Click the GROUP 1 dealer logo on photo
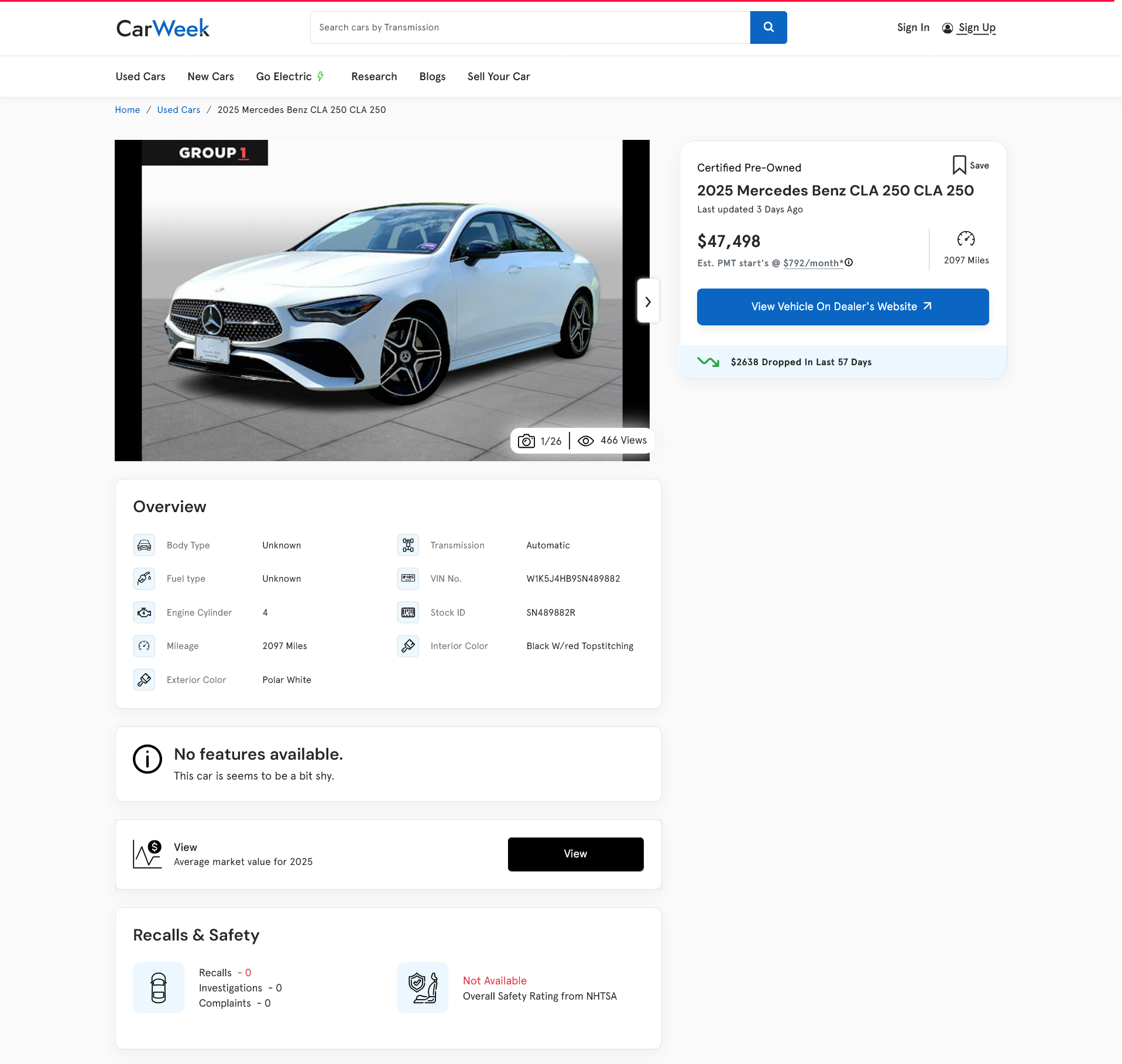The image size is (1122, 1064). pos(205,153)
